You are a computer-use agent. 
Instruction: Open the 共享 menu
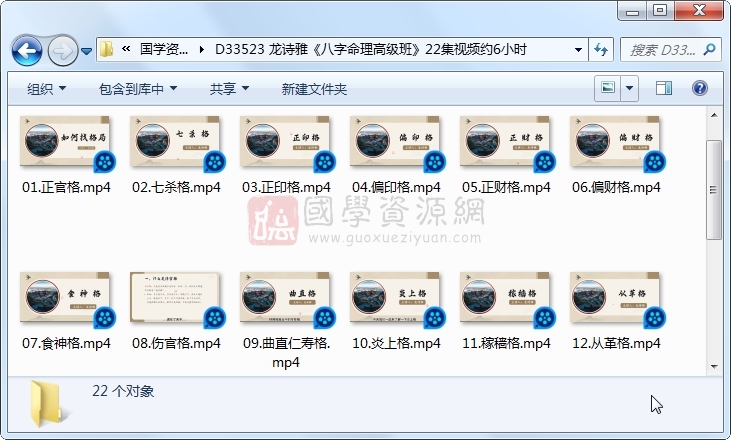pos(229,89)
